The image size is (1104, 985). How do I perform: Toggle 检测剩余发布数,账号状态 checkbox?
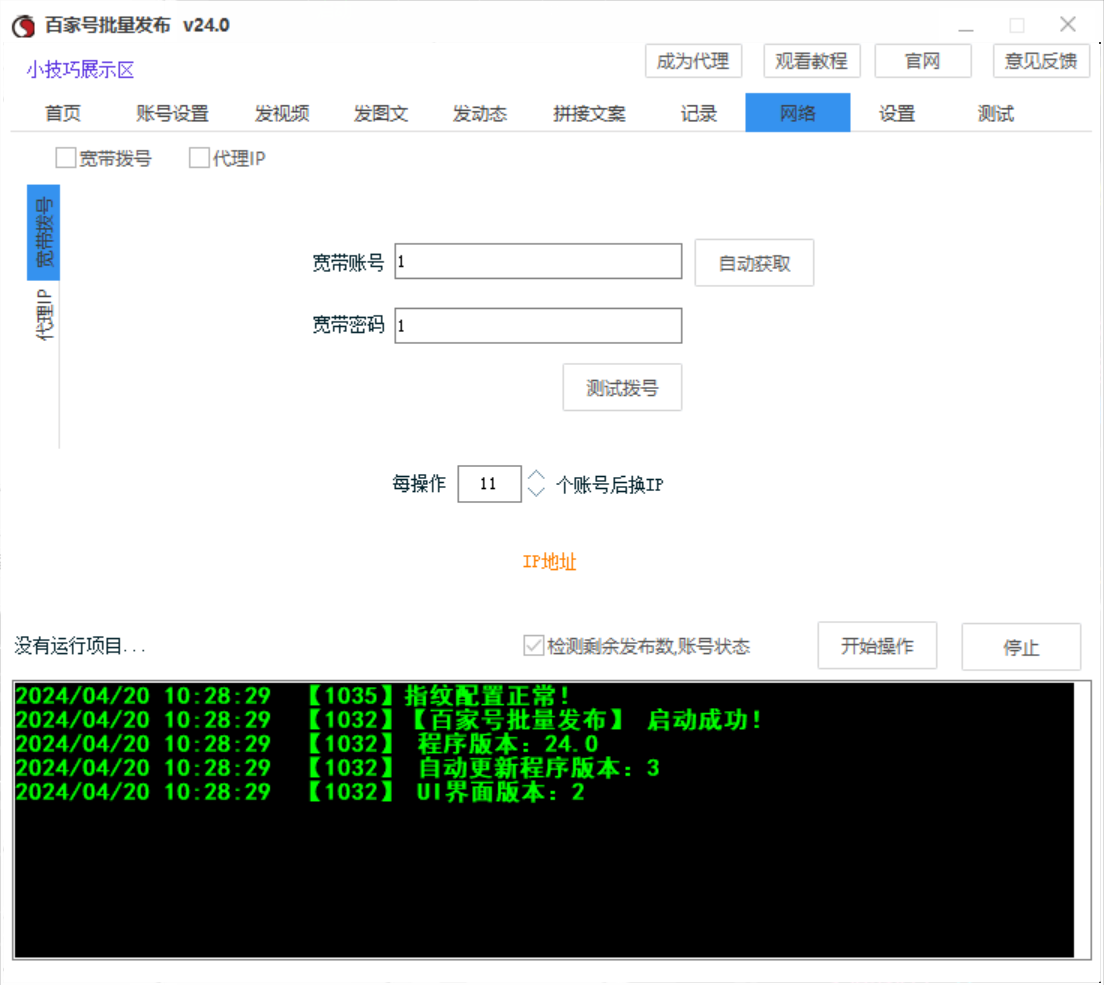coord(534,646)
